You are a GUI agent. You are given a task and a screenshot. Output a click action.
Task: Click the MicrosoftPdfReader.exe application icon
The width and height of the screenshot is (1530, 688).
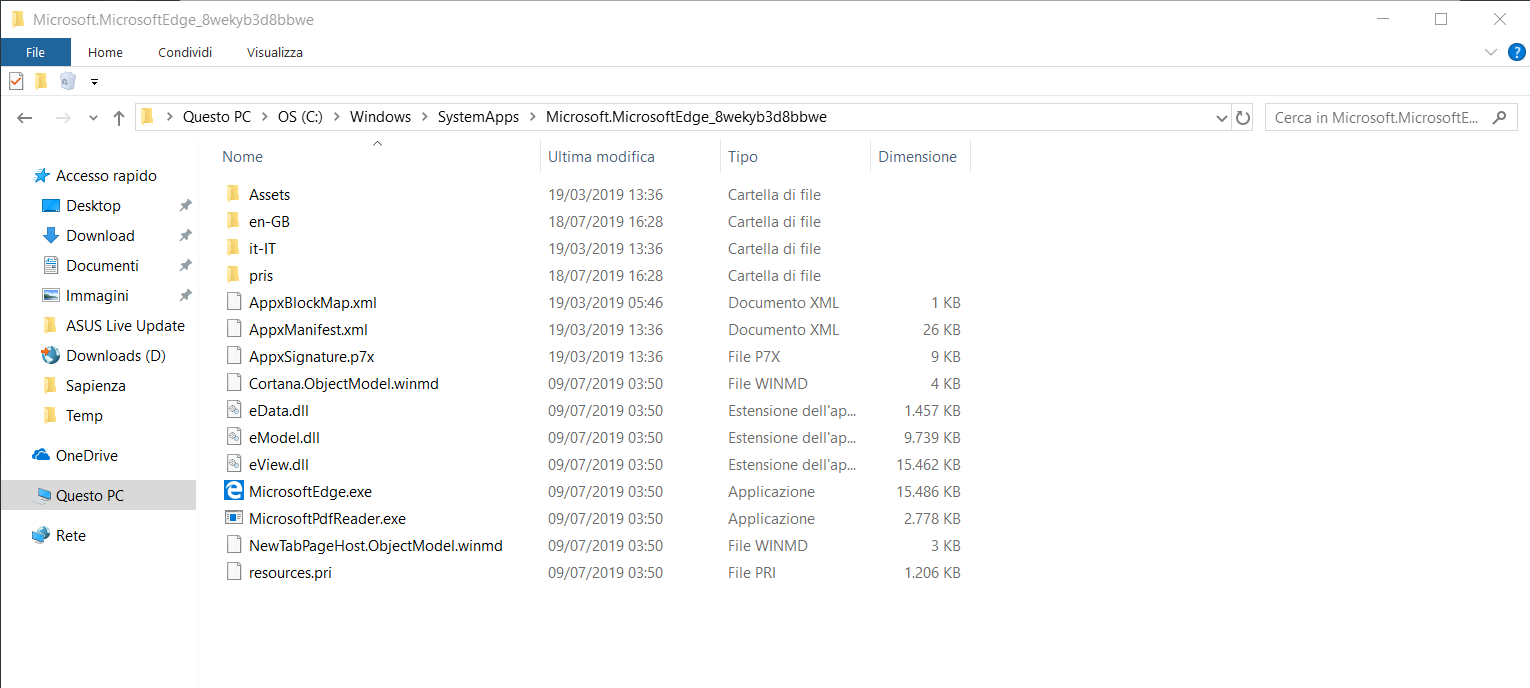234,518
